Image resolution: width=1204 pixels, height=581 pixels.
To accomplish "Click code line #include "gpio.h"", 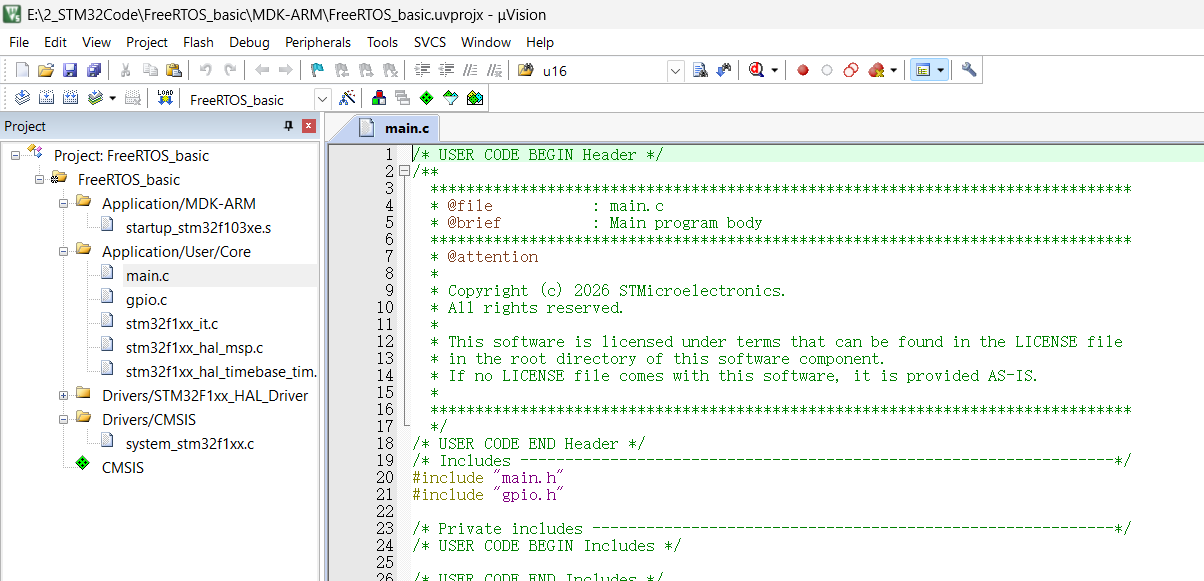I will (x=489, y=495).
